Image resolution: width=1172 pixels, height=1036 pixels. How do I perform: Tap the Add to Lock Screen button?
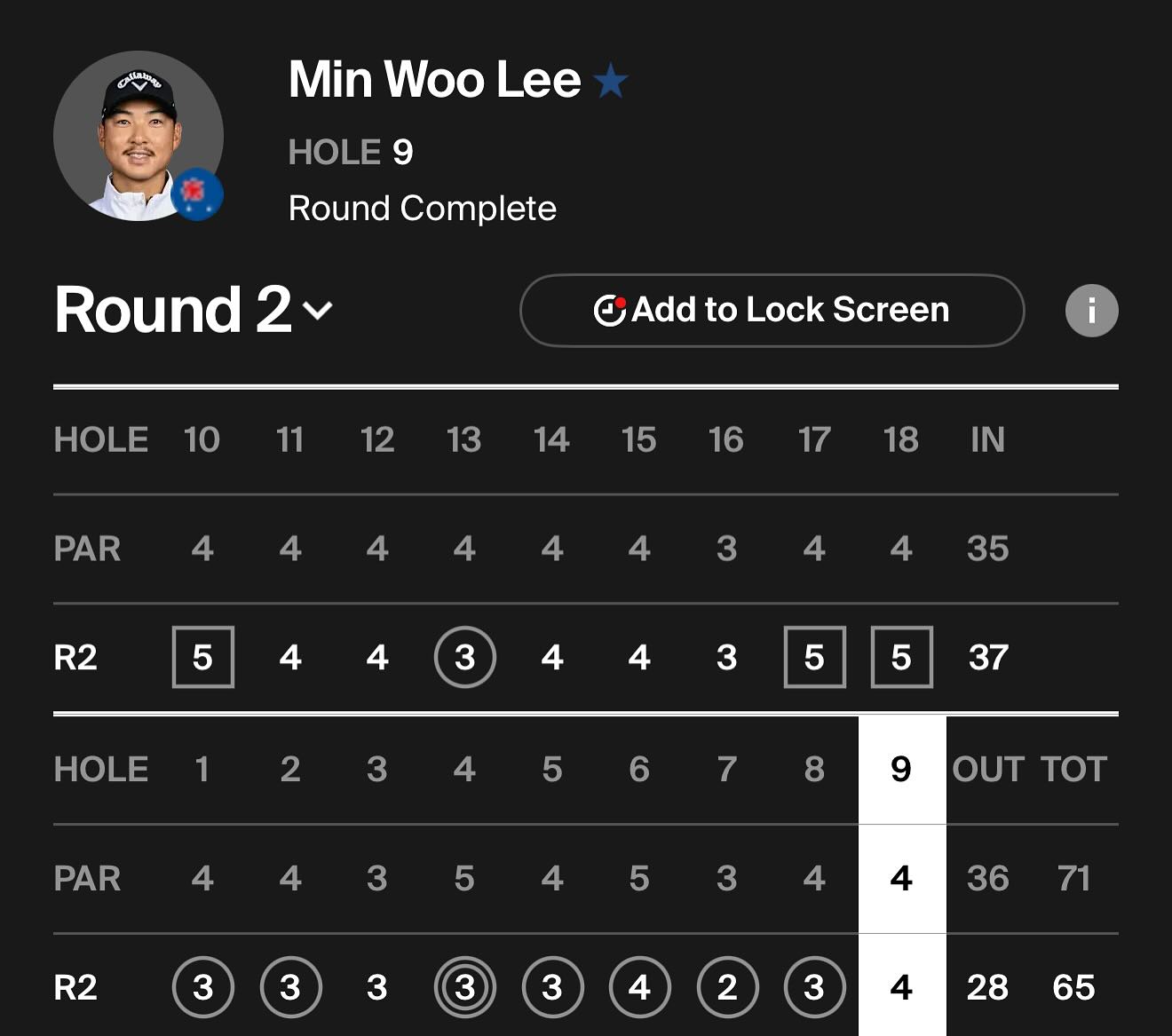[x=772, y=311]
